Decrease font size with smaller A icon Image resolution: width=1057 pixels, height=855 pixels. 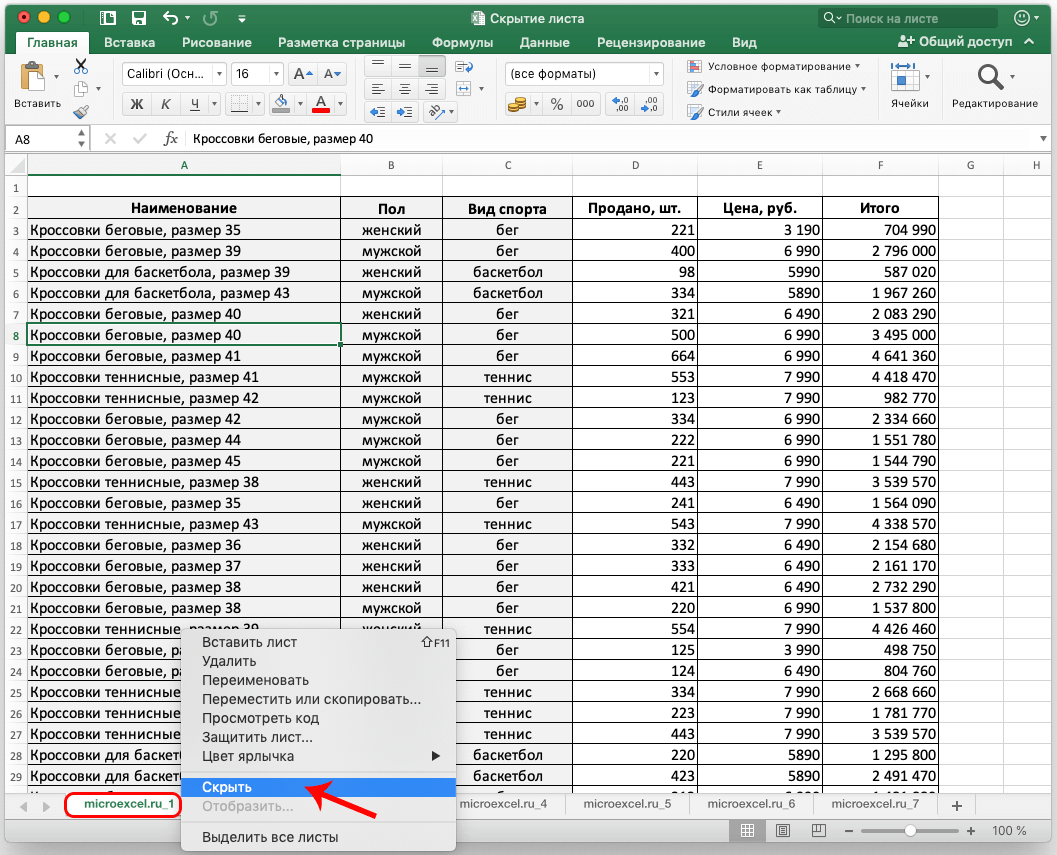[332, 73]
